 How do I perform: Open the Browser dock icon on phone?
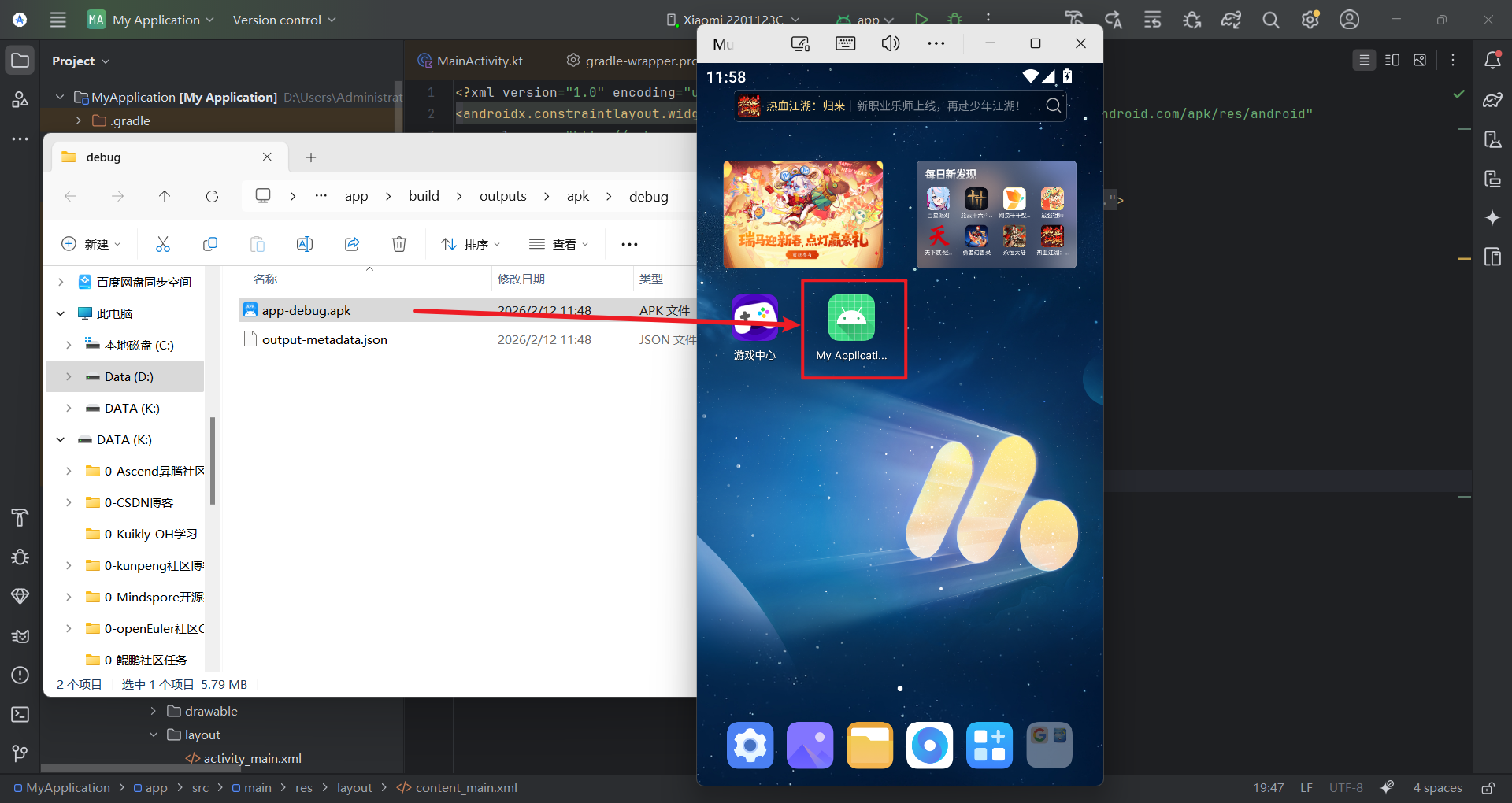point(929,745)
